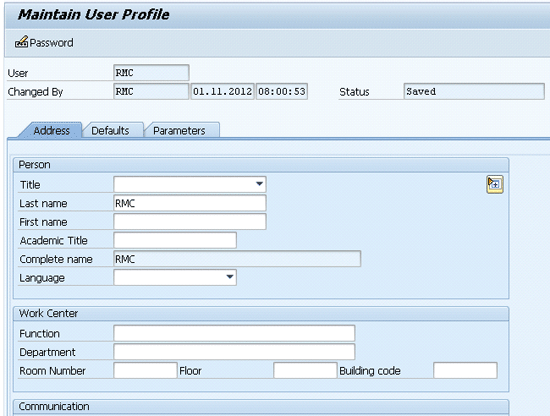The width and height of the screenshot is (550, 416).
Task: Open the Parameters tab
Action: point(179,130)
